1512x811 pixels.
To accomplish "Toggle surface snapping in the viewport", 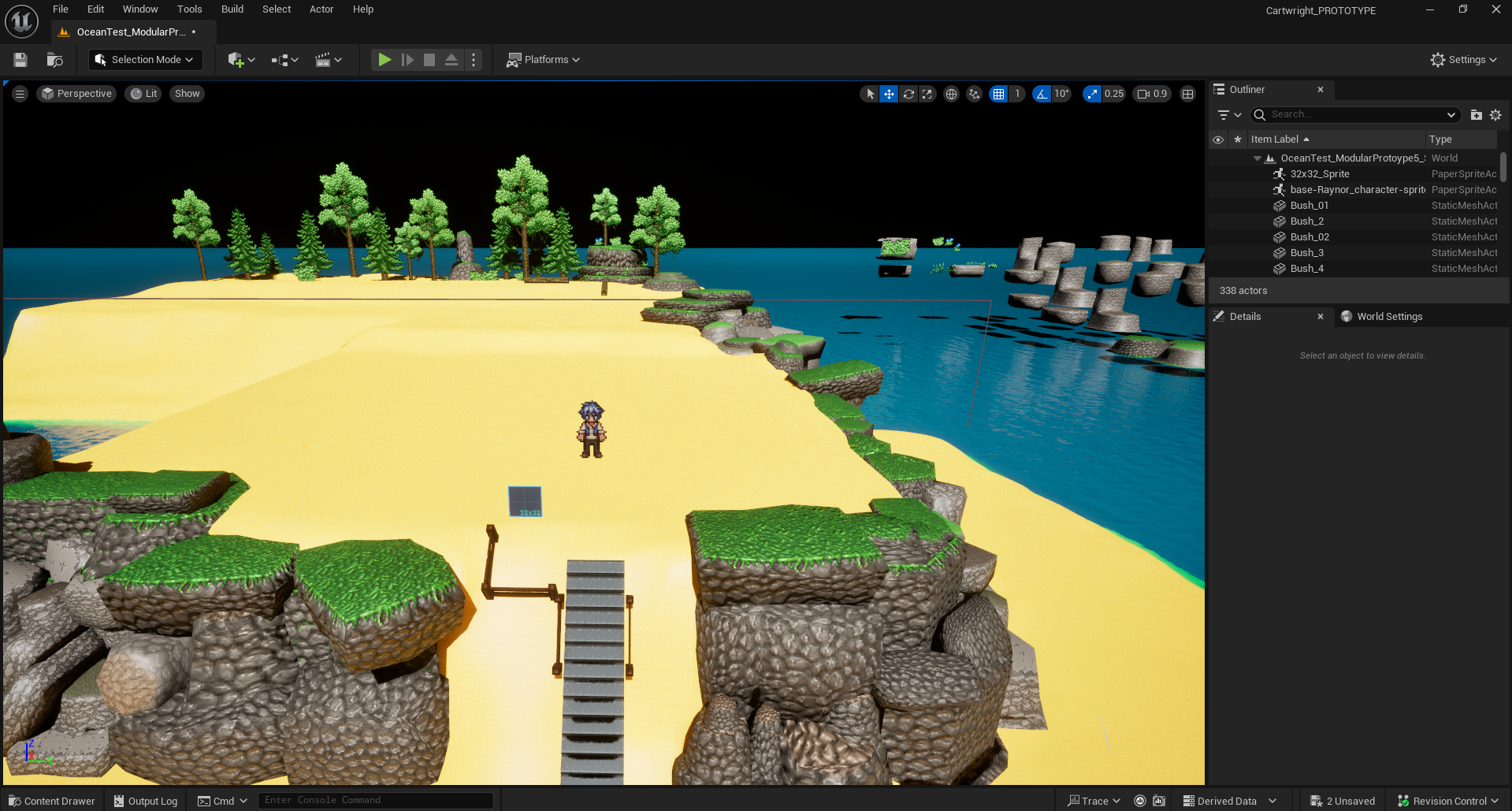I will (x=975, y=94).
